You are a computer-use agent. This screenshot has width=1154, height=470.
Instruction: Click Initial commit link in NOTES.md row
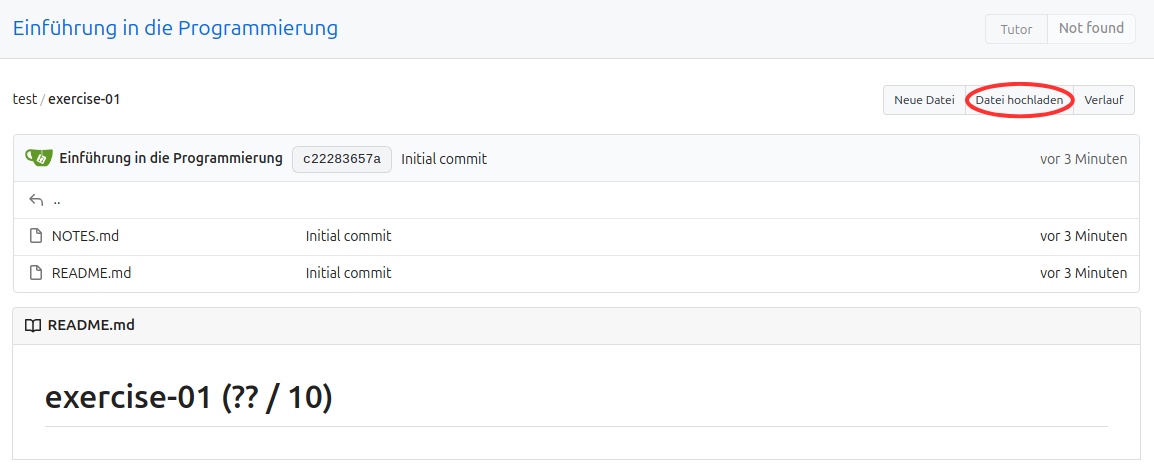(348, 237)
